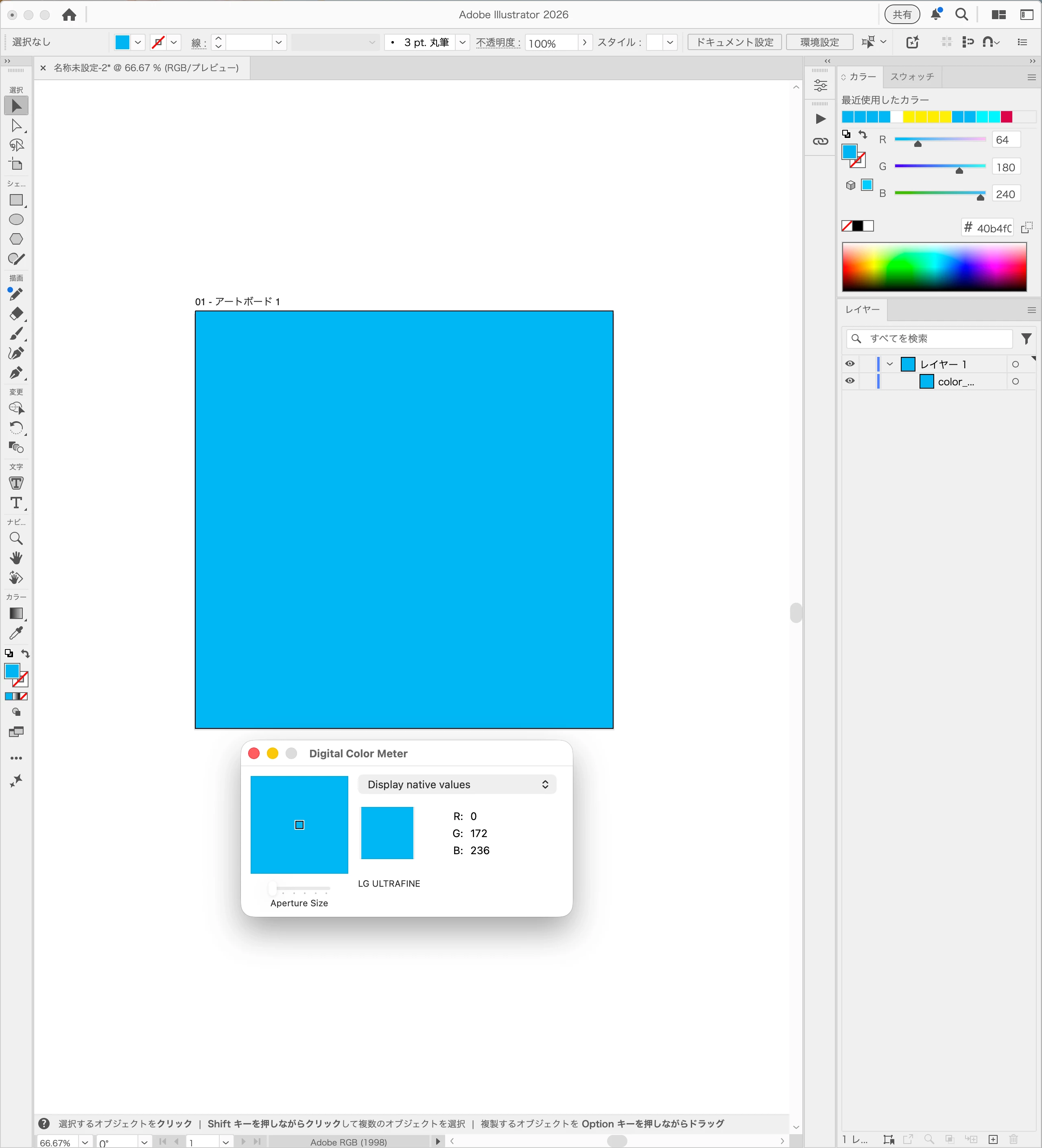Screen dimensions: 1042x1148
Task: Swap fill and stroke in Color panel
Action: click(x=863, y=135)
